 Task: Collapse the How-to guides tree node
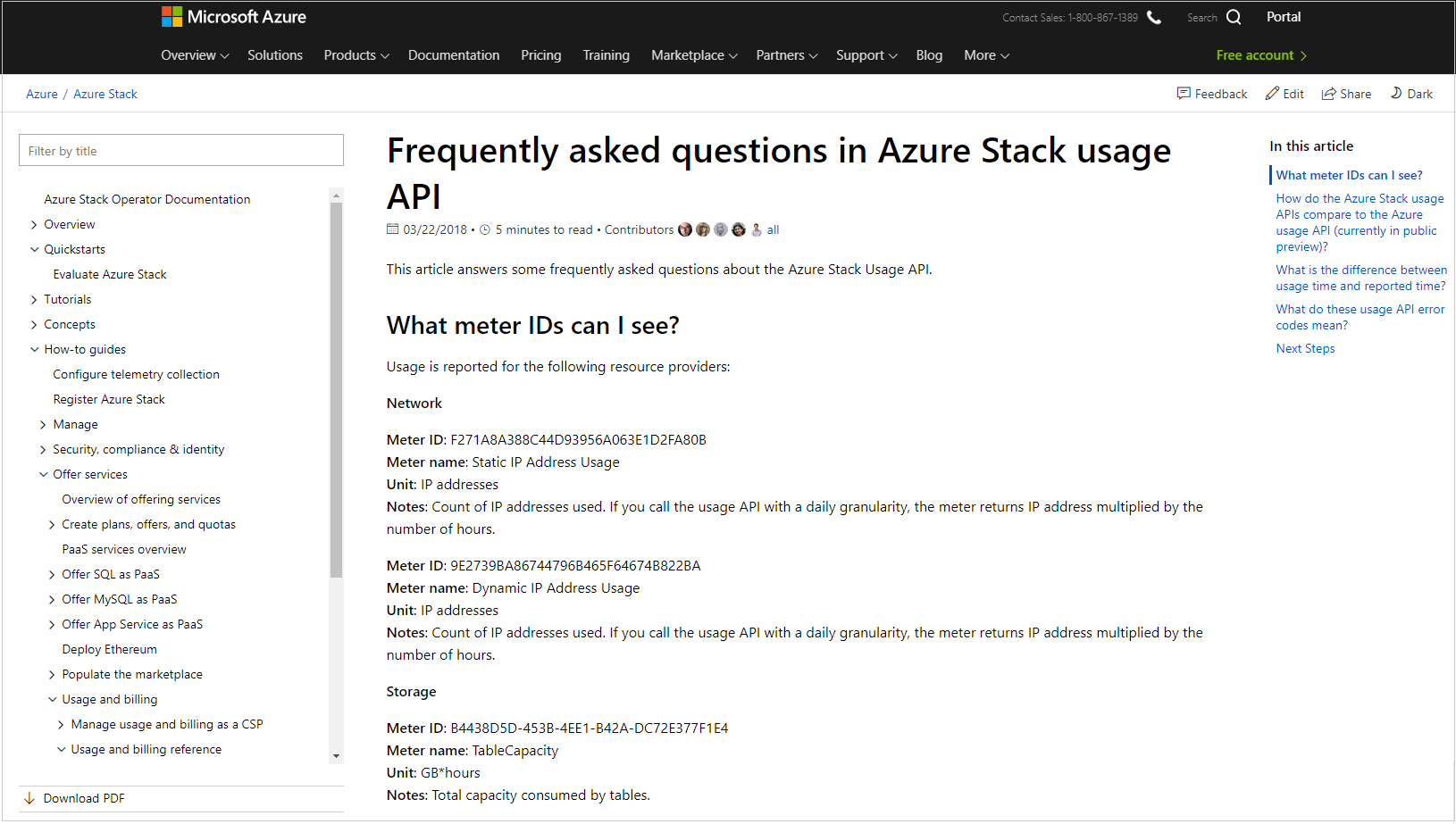tap(34, 349)
